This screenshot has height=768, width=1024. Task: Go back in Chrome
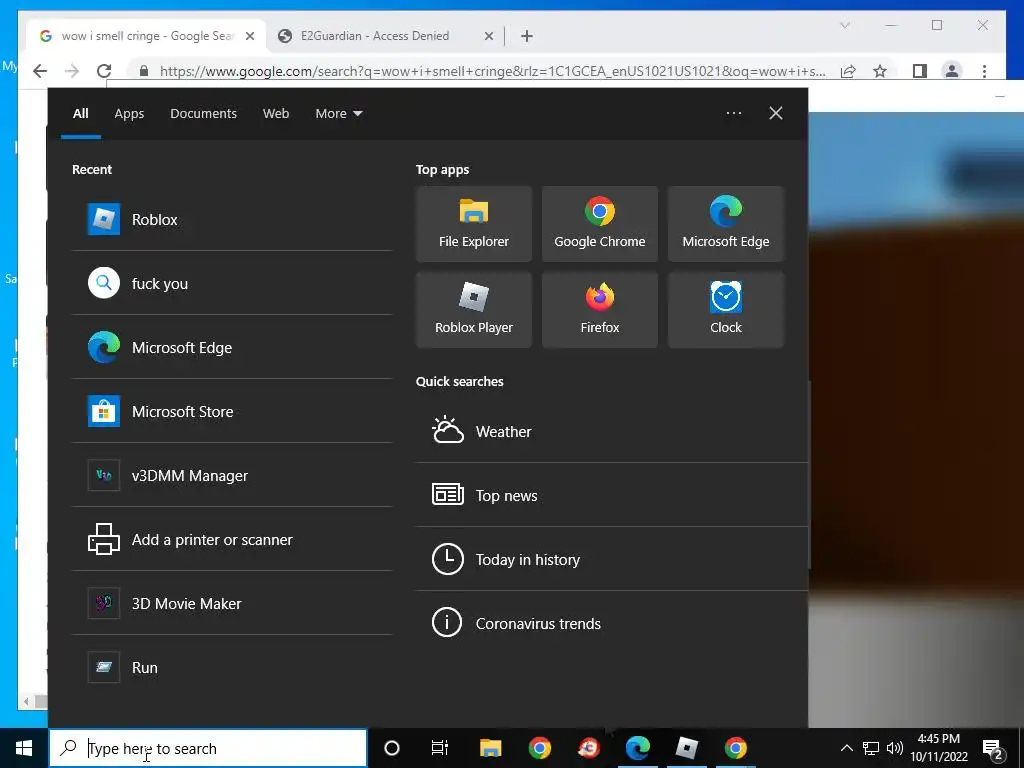point(40,71)
